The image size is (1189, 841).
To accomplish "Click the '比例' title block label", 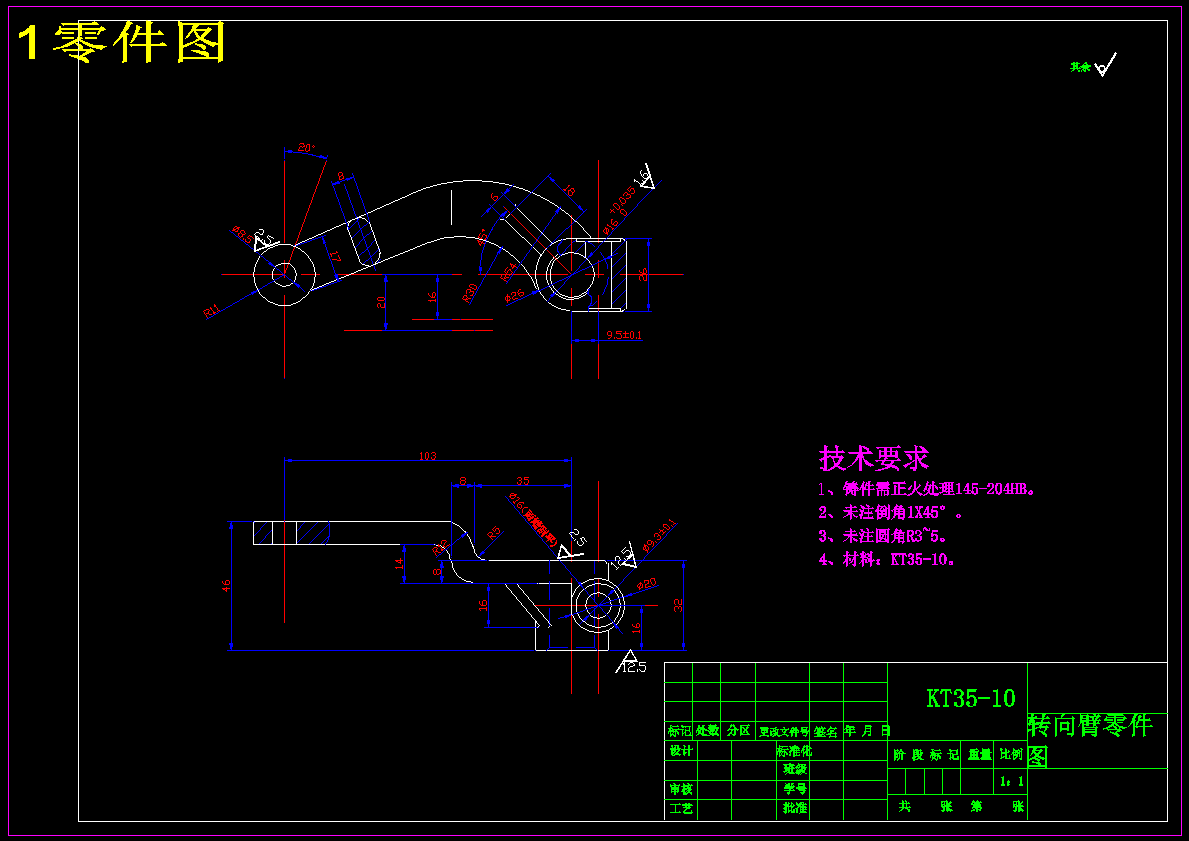I will (x=1010, y=755).
